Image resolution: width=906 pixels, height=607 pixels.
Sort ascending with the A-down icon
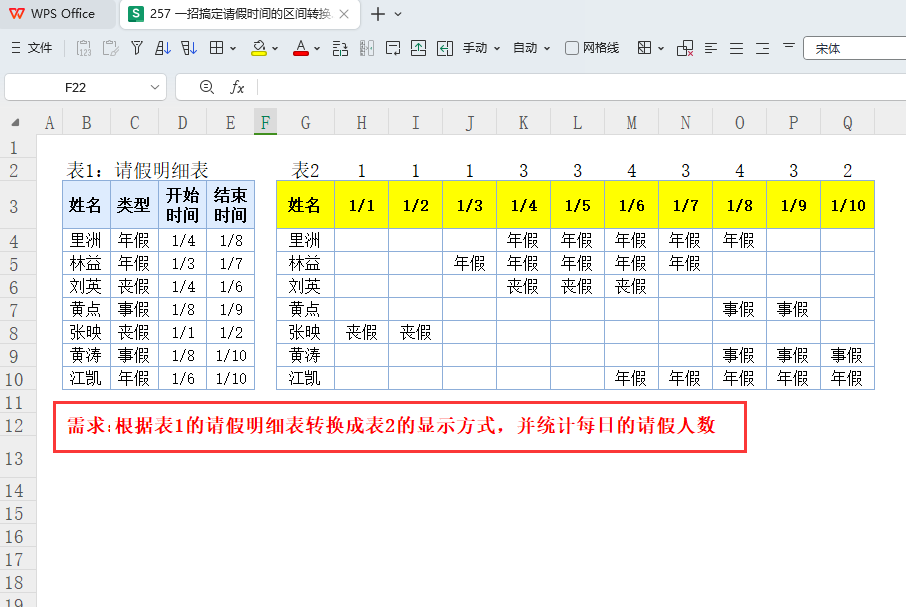162,48
